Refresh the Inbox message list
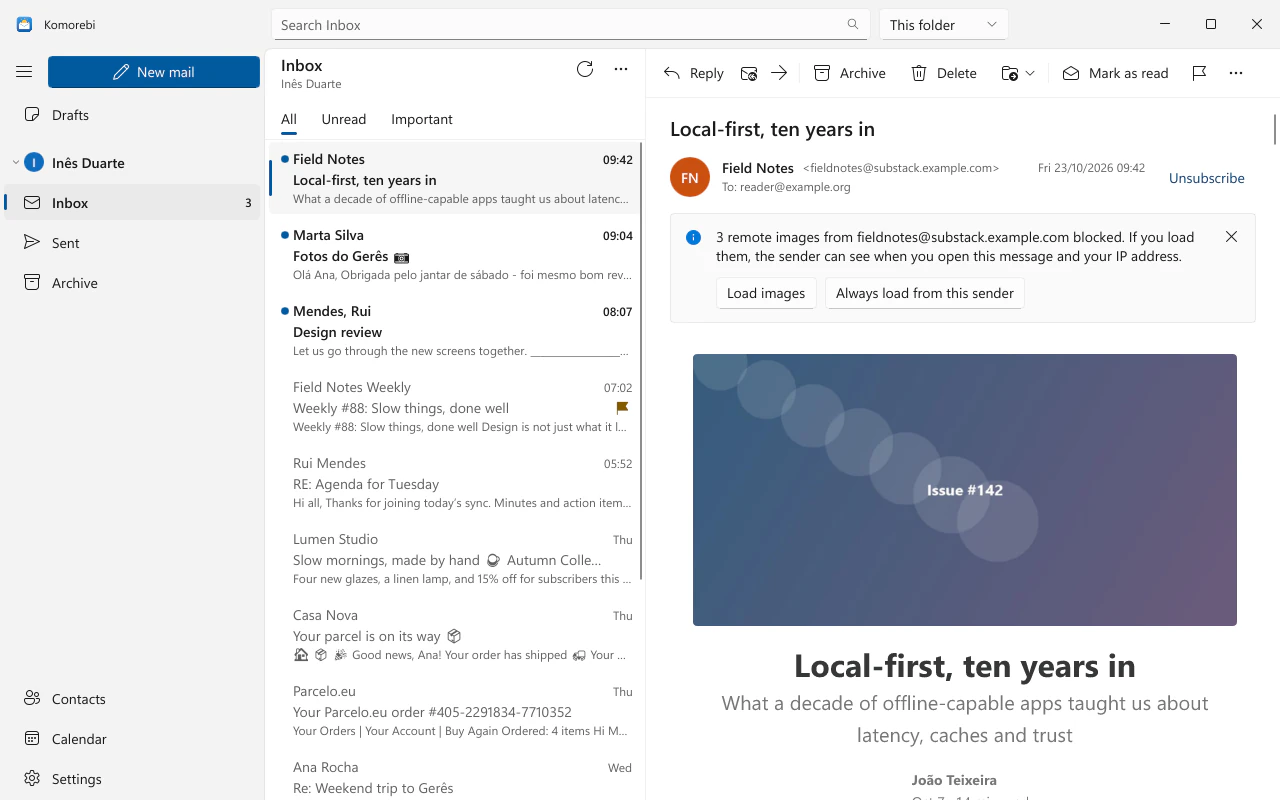The height and width of the screenshot is (800, 1280). [x=585, y=69]
